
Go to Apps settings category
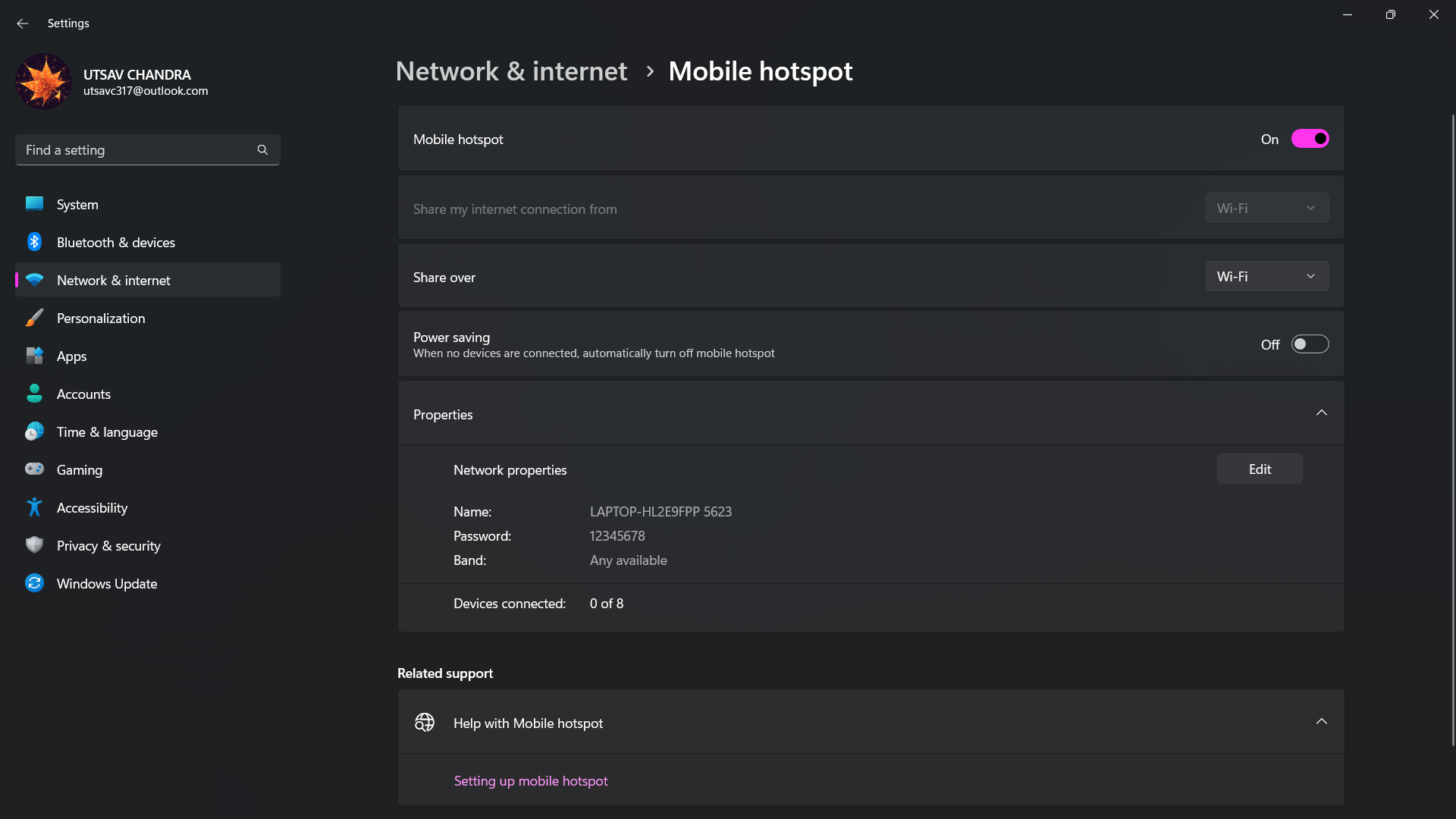pos(71,356)
